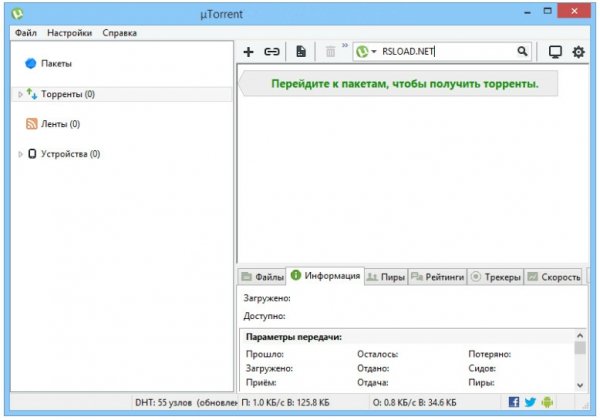The image size is (600, 420).
Task: Click the orange RSS feed icon
Action: coord(31,124)
